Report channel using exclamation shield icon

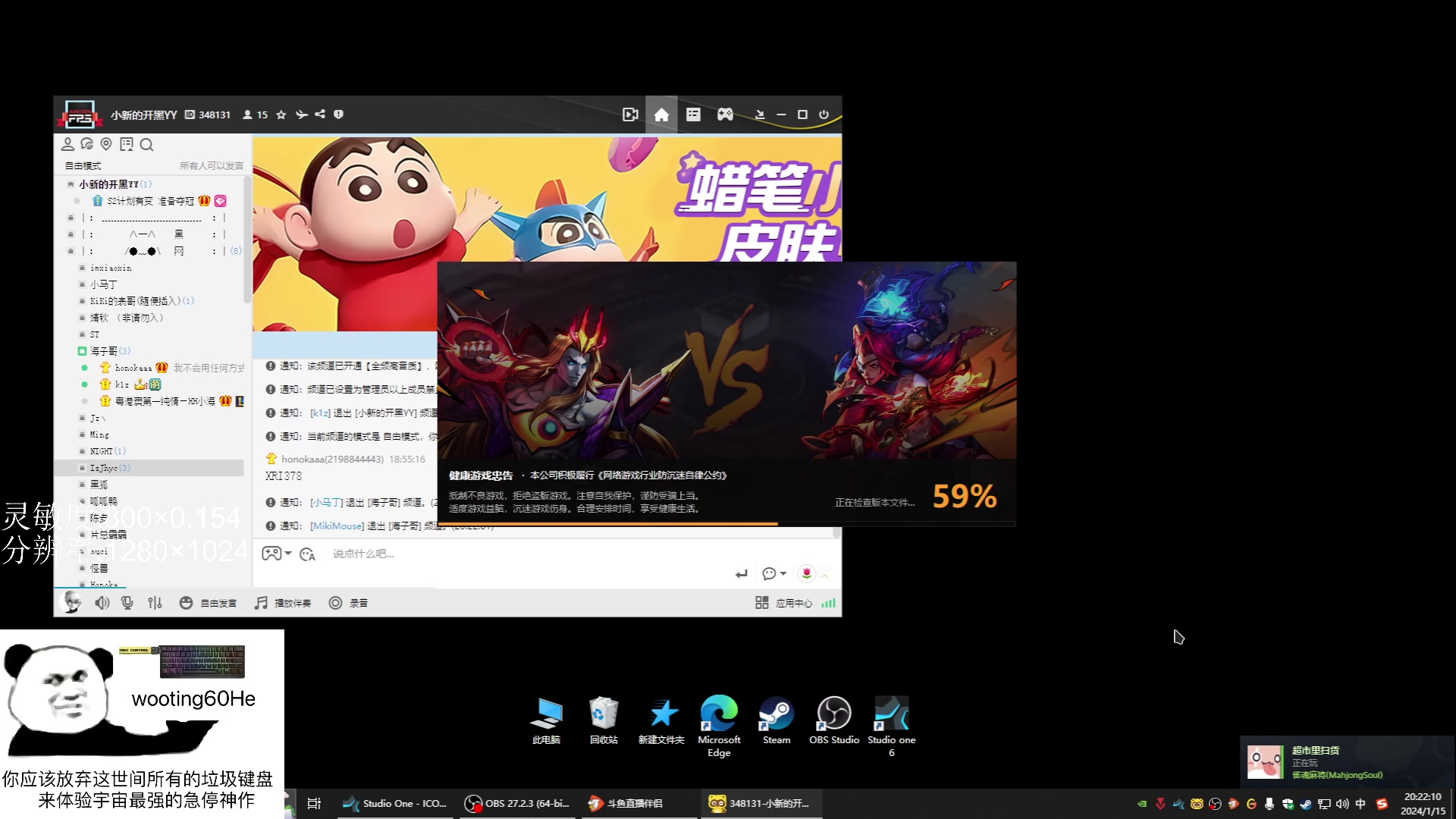coord(338,115)
